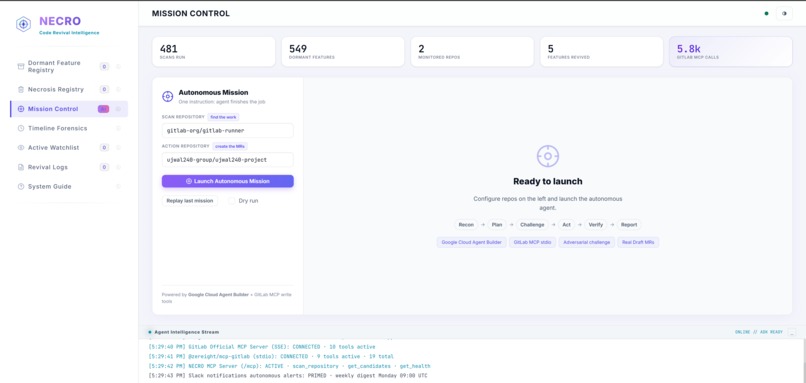
Task: Click the NECRO hexagon logo icon
Action: [x=23, y=24]
